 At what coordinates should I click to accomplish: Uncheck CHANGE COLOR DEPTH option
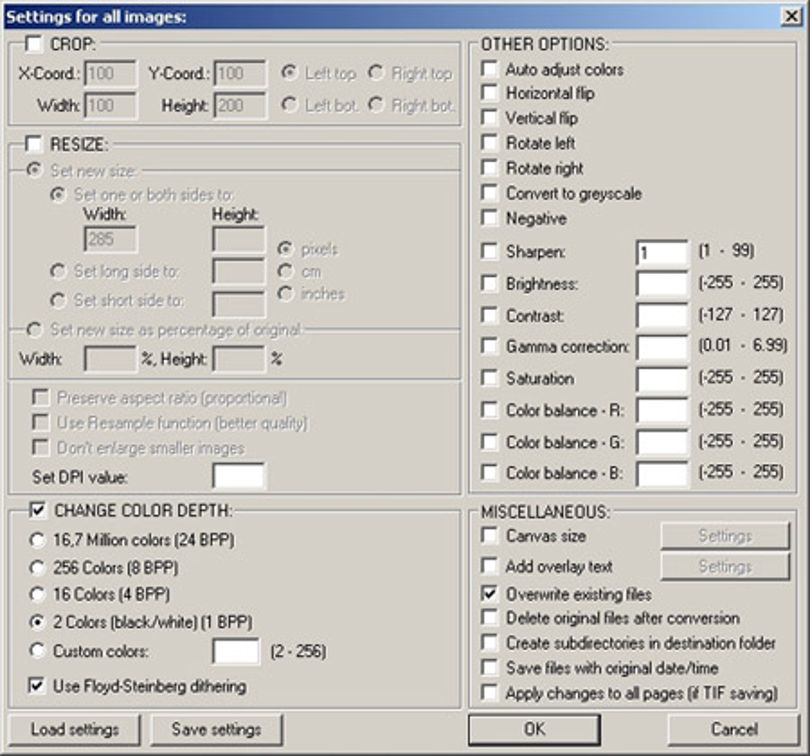pos(38,510)
